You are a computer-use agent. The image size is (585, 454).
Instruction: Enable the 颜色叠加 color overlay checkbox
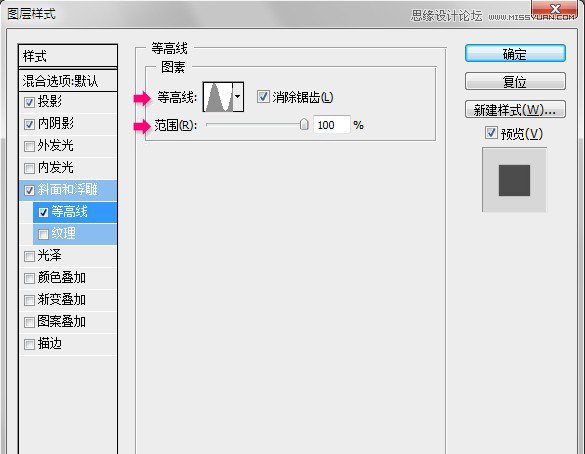(29, 278)
